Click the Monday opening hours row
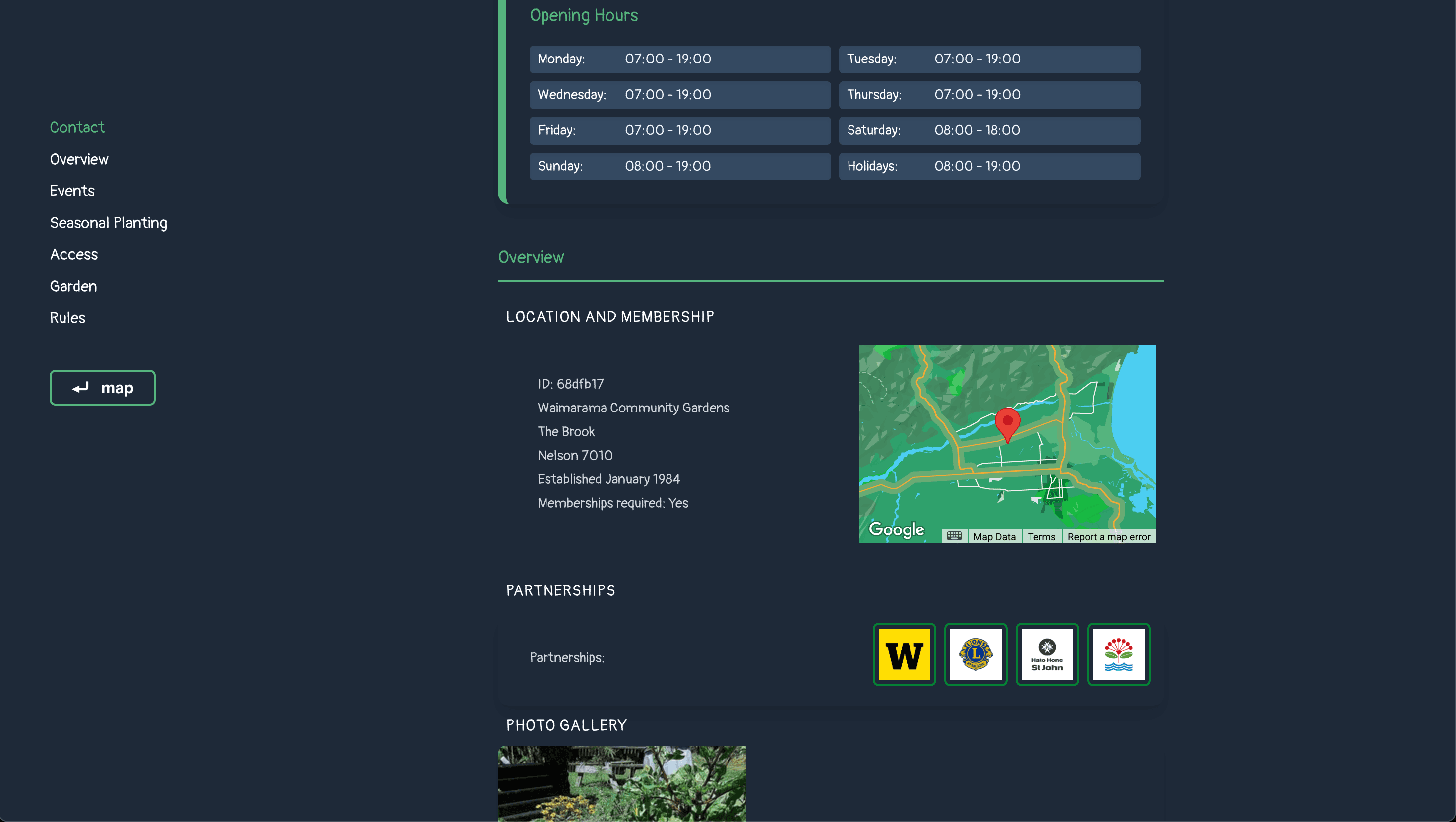 (x=679, y=59)
